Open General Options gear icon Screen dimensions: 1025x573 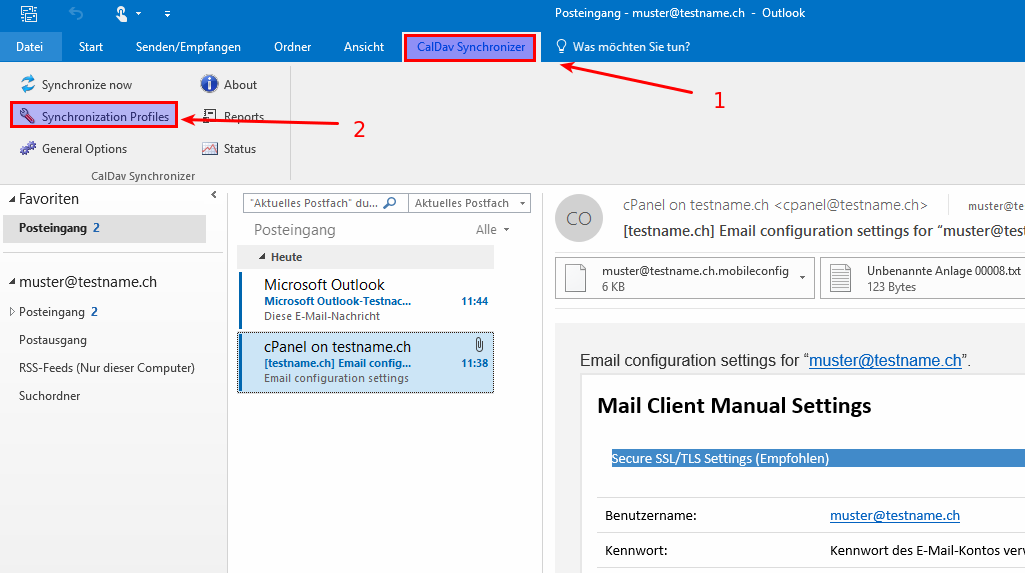point(27,148)
